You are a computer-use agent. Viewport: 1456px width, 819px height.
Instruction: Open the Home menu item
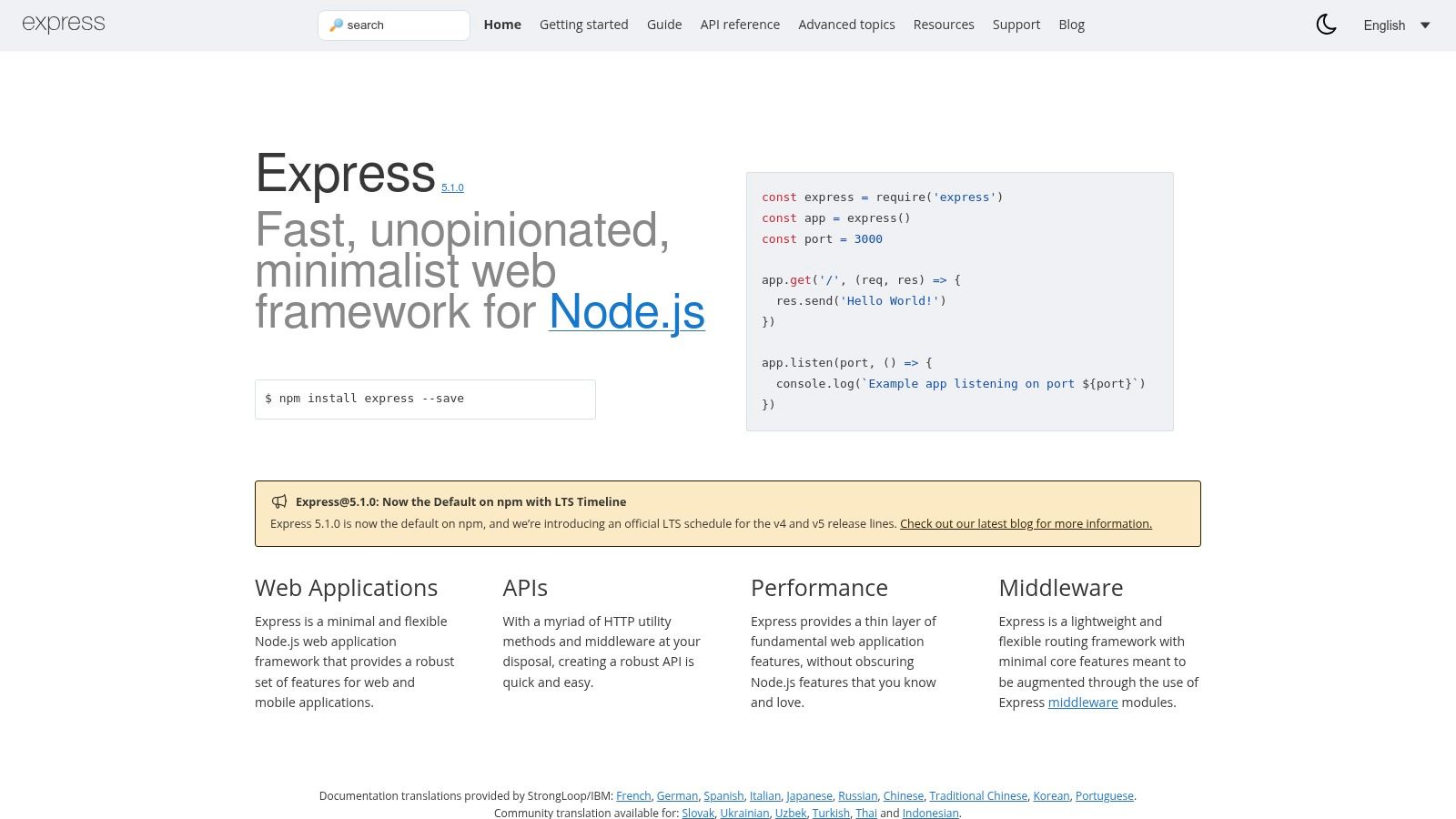point(502,25)
